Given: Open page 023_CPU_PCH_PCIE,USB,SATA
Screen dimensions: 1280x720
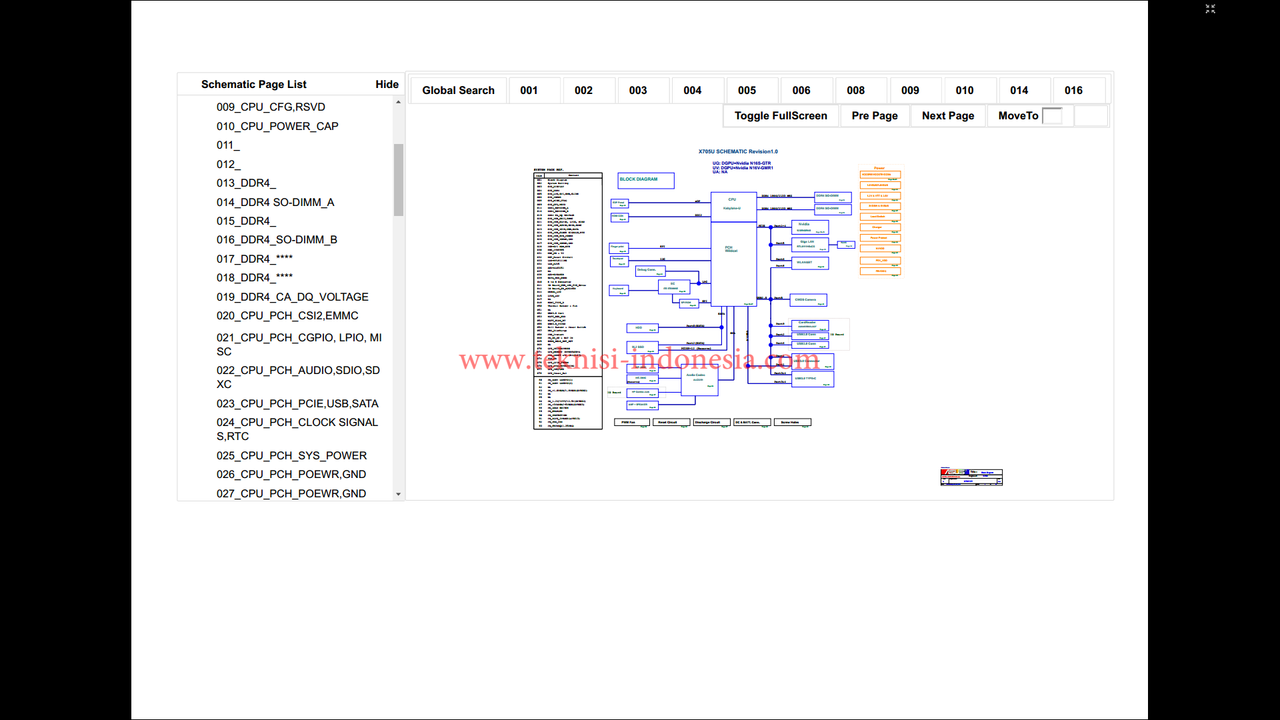Looking at the screenshot, I should 297,404.
